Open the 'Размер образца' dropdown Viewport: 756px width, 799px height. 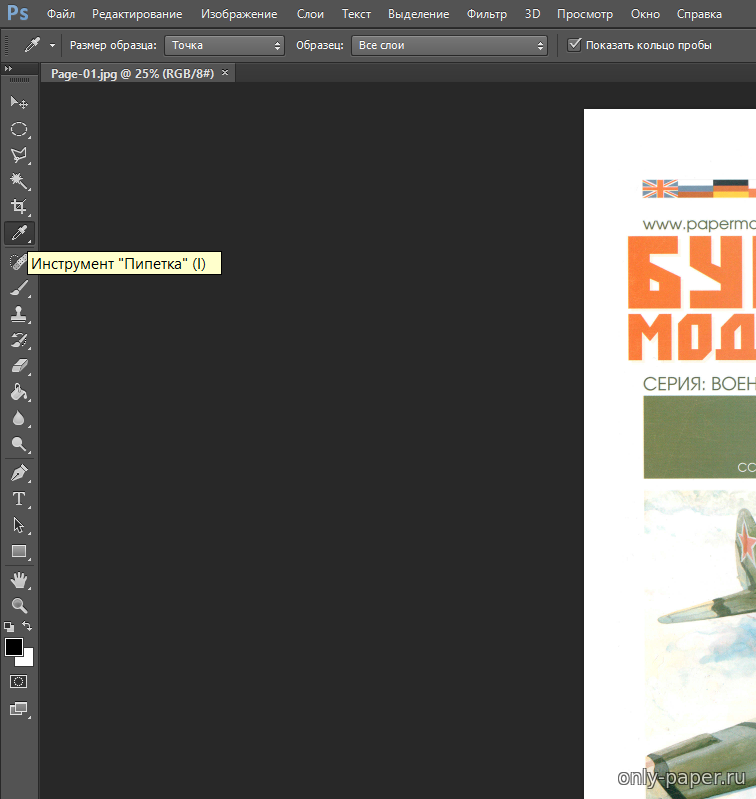coord(225,45)
